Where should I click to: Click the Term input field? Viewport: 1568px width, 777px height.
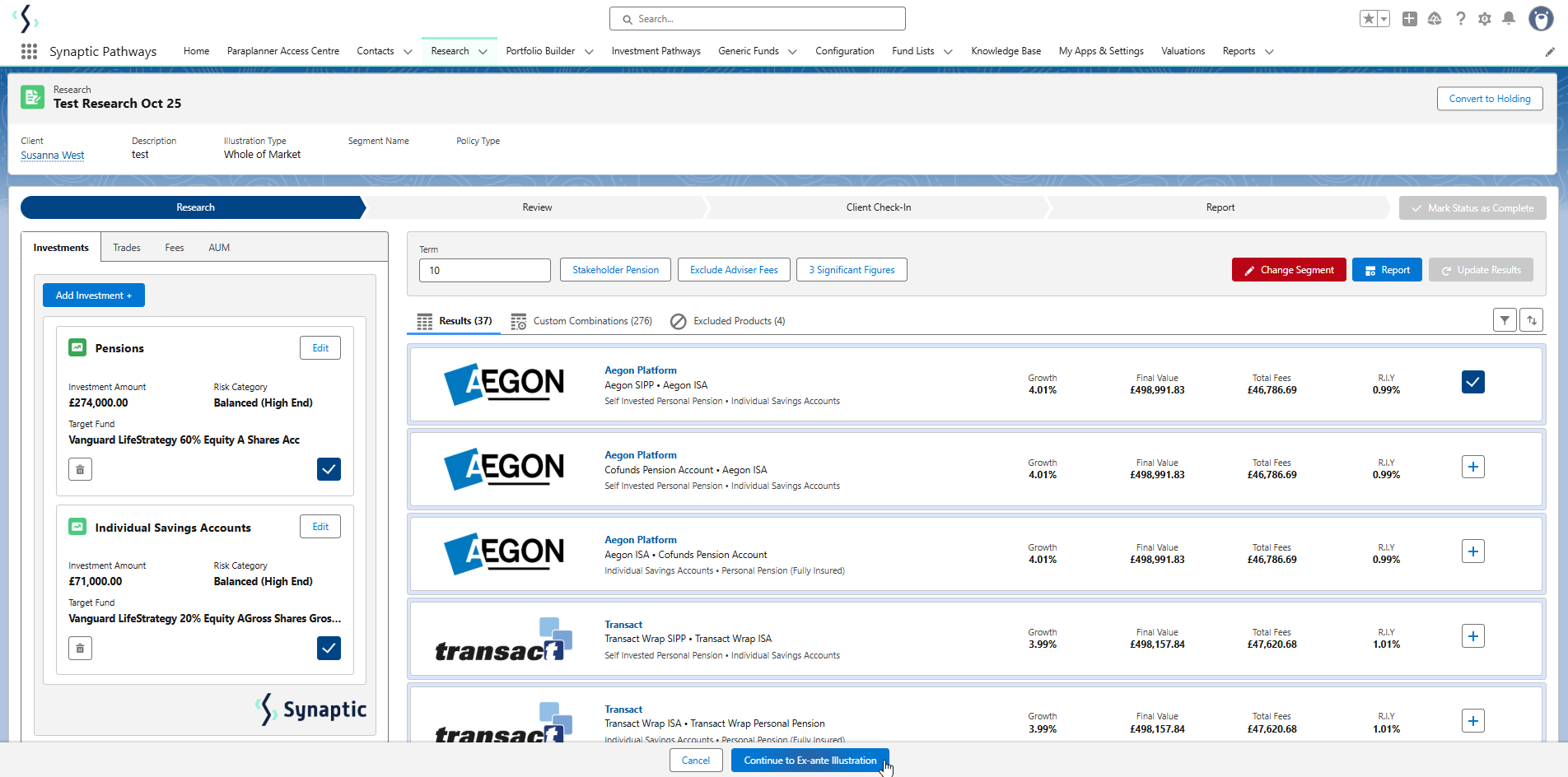click(485, 270)
